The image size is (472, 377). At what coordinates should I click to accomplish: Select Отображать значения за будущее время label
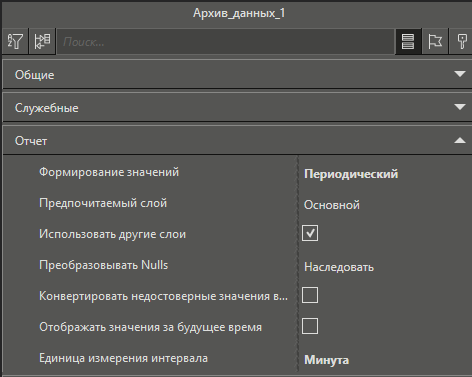pyautogui.click(x=150, y=327)
